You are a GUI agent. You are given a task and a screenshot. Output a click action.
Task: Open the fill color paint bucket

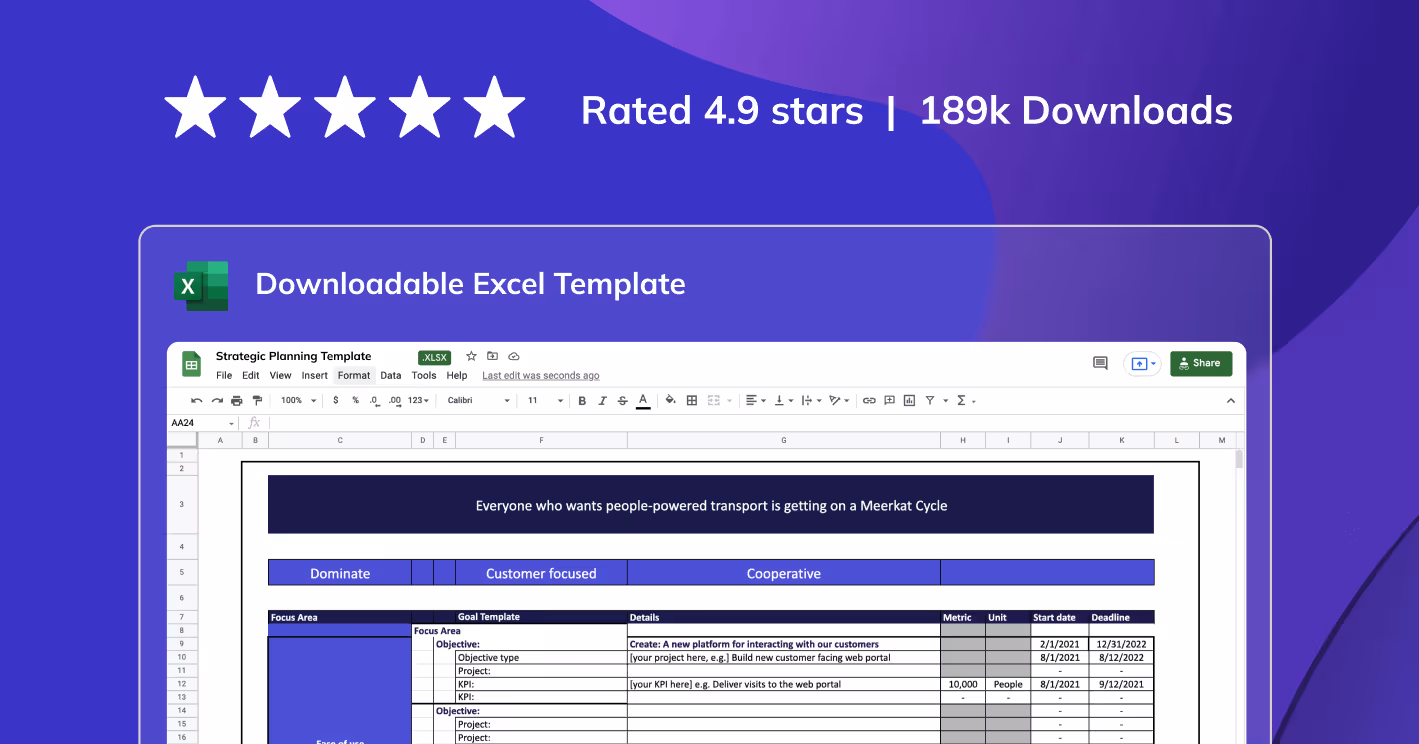click(x=671, y=400)
